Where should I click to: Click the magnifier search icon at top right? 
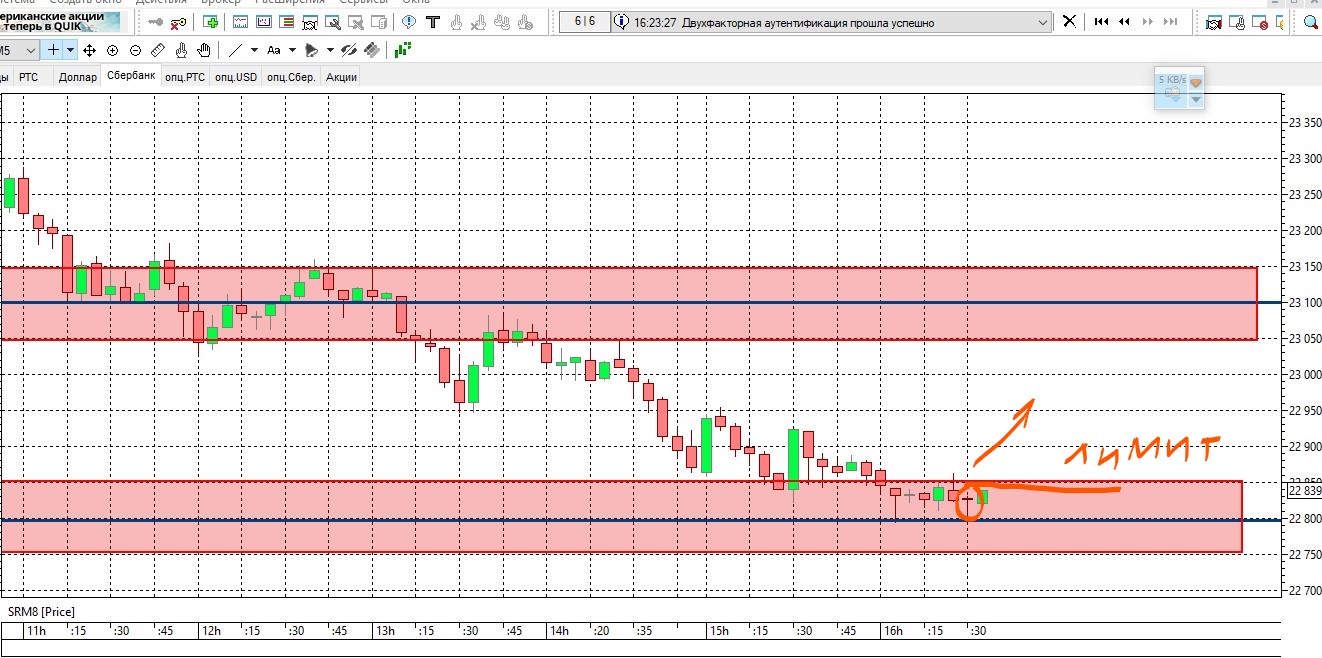(1311, 22)
